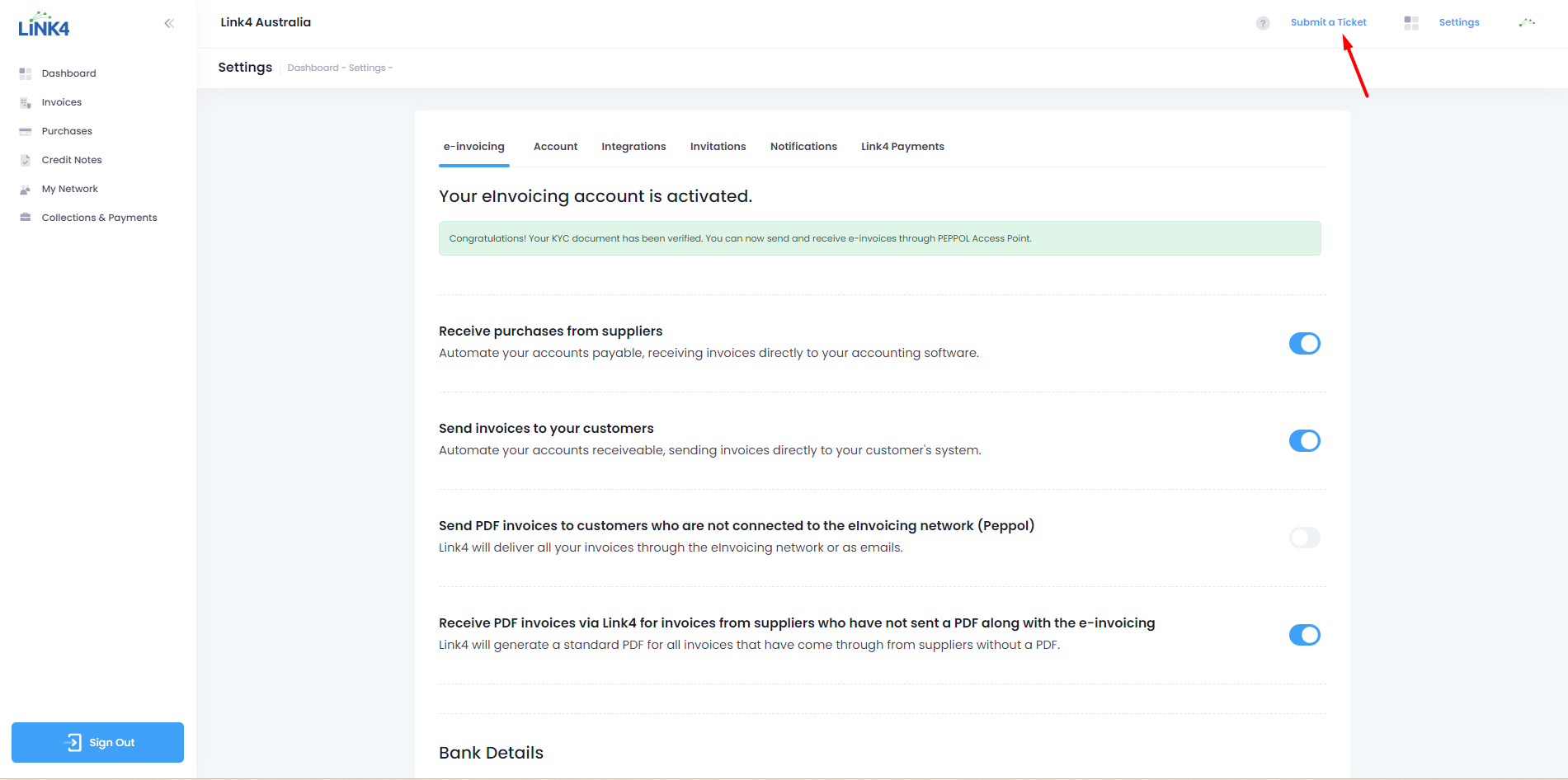Image resolution: width=1568 pixels, height=780 pixels.
Task: Go to Collections & Payments
Action: click(x=100, y=218)
